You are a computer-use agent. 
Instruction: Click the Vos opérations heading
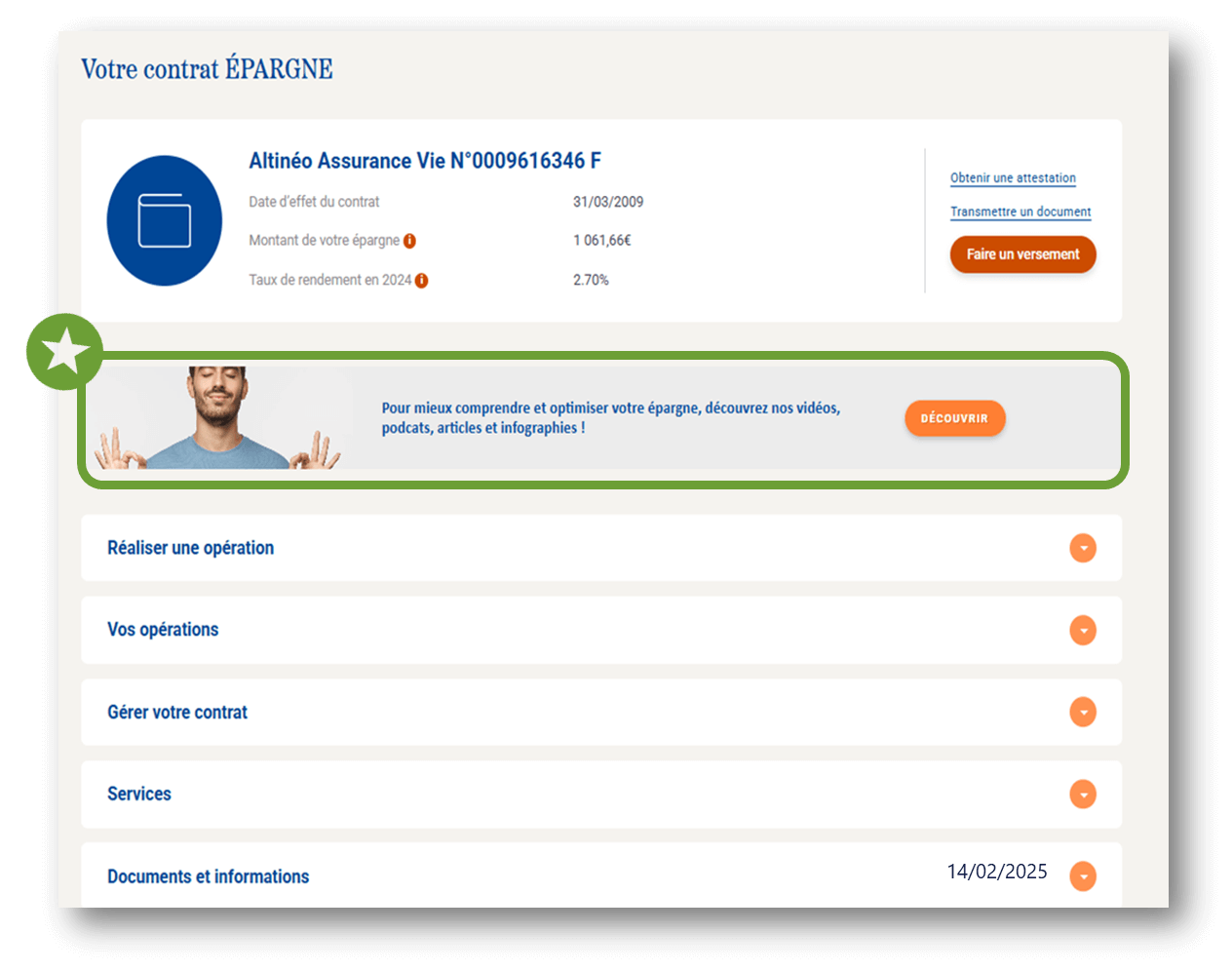163,630
